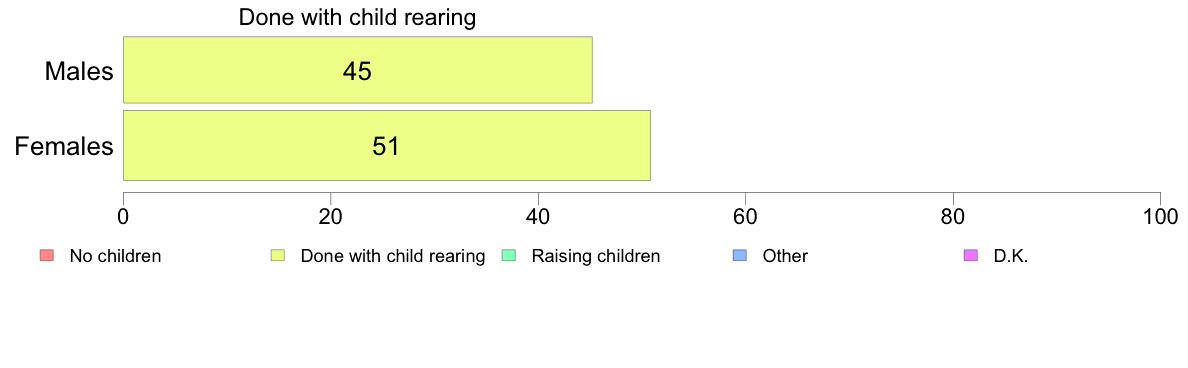
Task: Click the magenta D.K. legend swatch
Action: (971, 256)
